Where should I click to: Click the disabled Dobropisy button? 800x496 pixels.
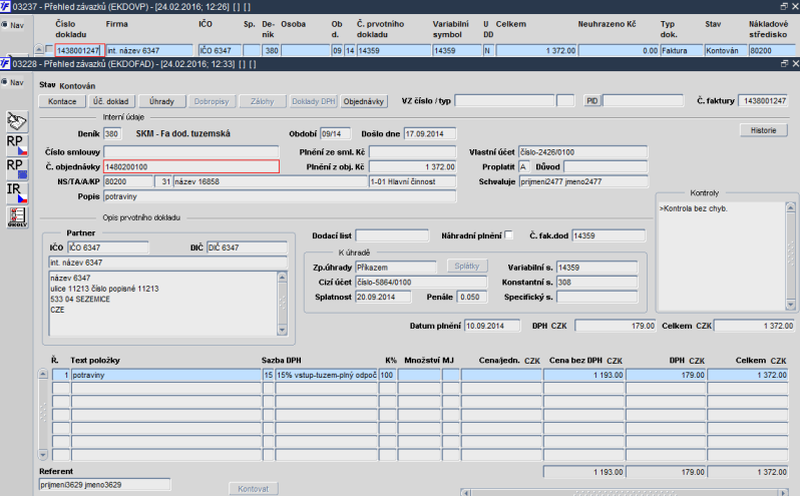click(211, 101)
